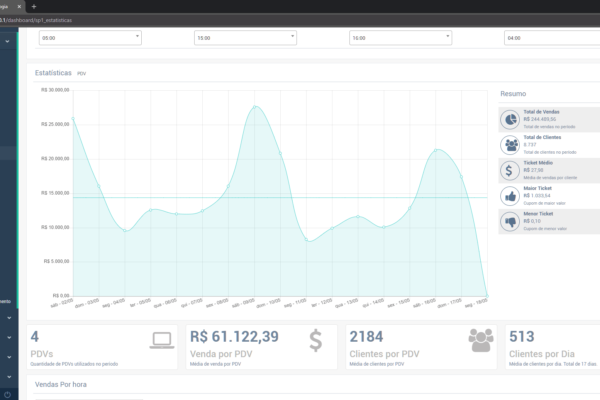The image size is (600, 400).
Task: Click the Vendas Por hora heading
Action: point(61,384)
